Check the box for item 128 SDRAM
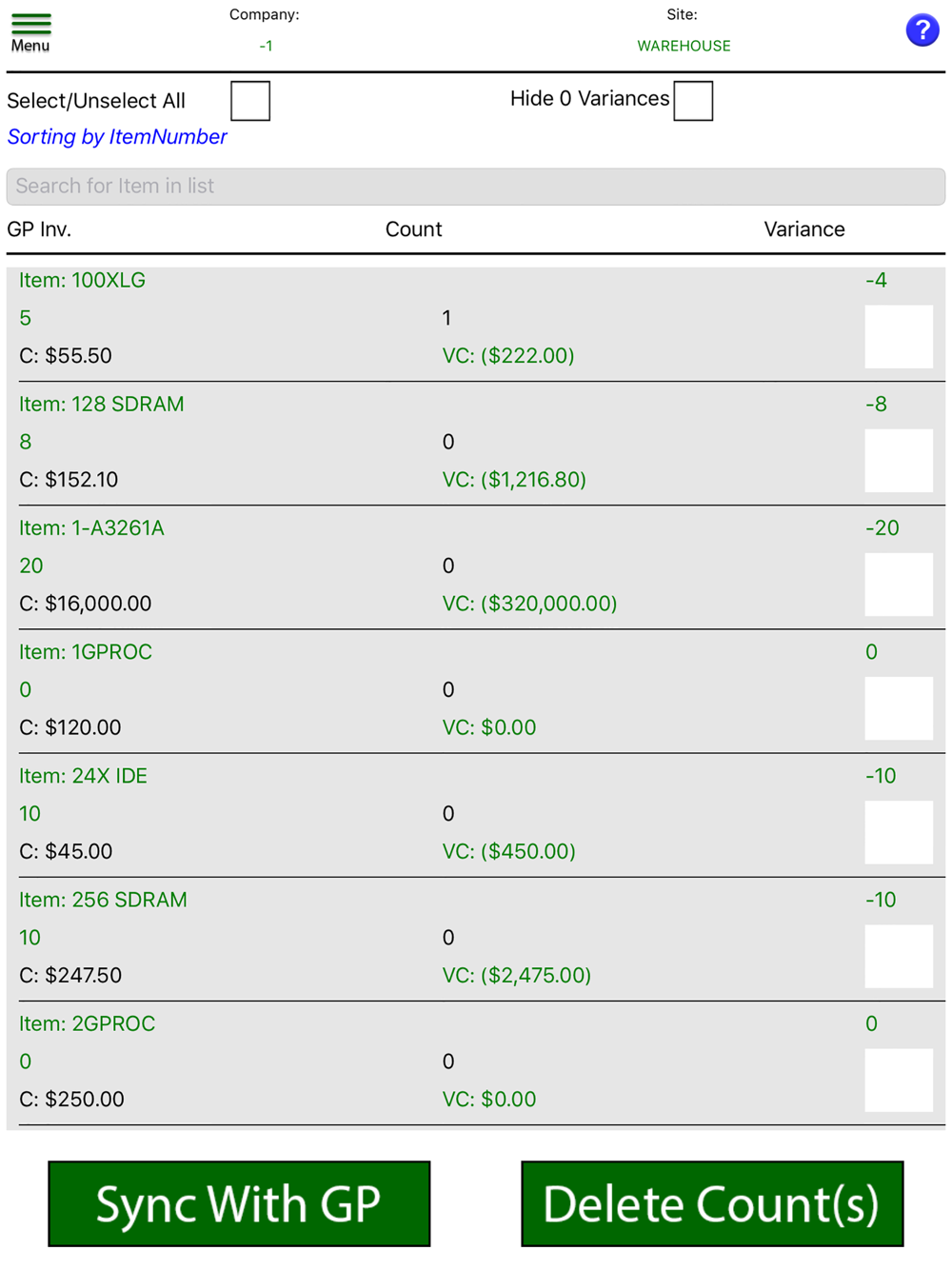The width and height of the screenshot is (952, 1270). [898, 461]
